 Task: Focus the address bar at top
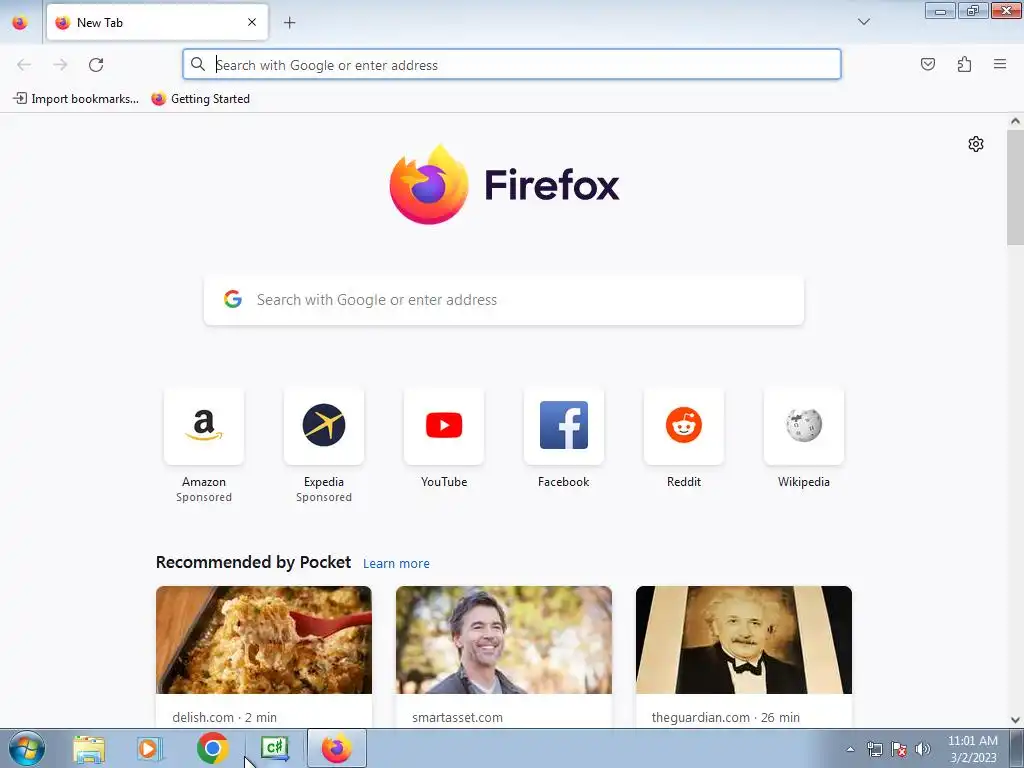(x=511, y=65)
